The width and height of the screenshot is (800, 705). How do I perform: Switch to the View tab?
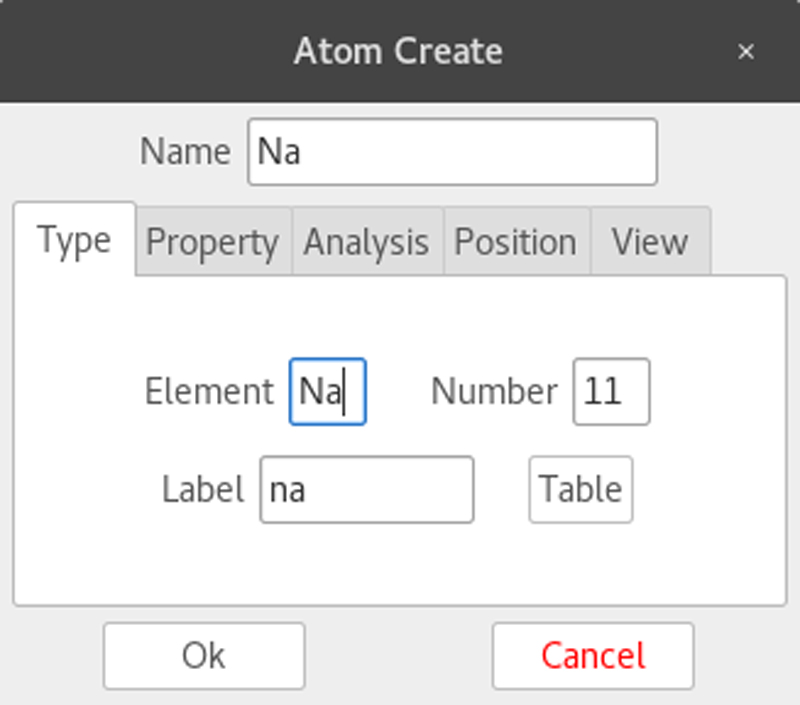tap(649, 241)
